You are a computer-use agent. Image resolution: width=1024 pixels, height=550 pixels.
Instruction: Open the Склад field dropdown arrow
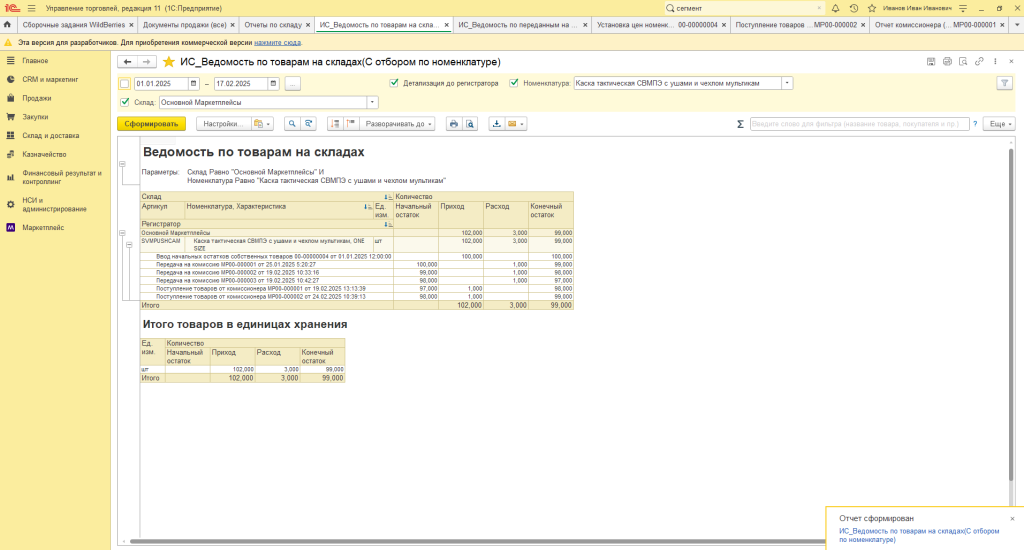pyautogui.click(x=372, y=103)
